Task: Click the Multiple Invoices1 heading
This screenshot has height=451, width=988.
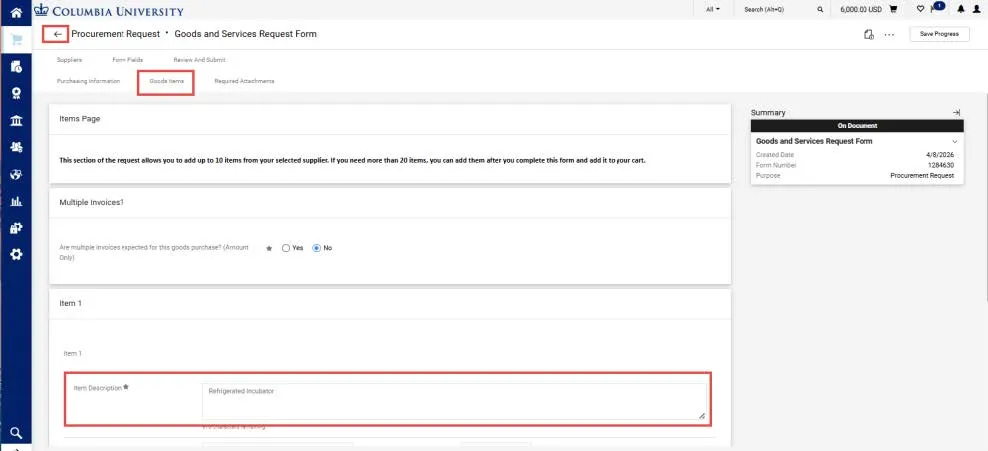Action: (91, 203)
